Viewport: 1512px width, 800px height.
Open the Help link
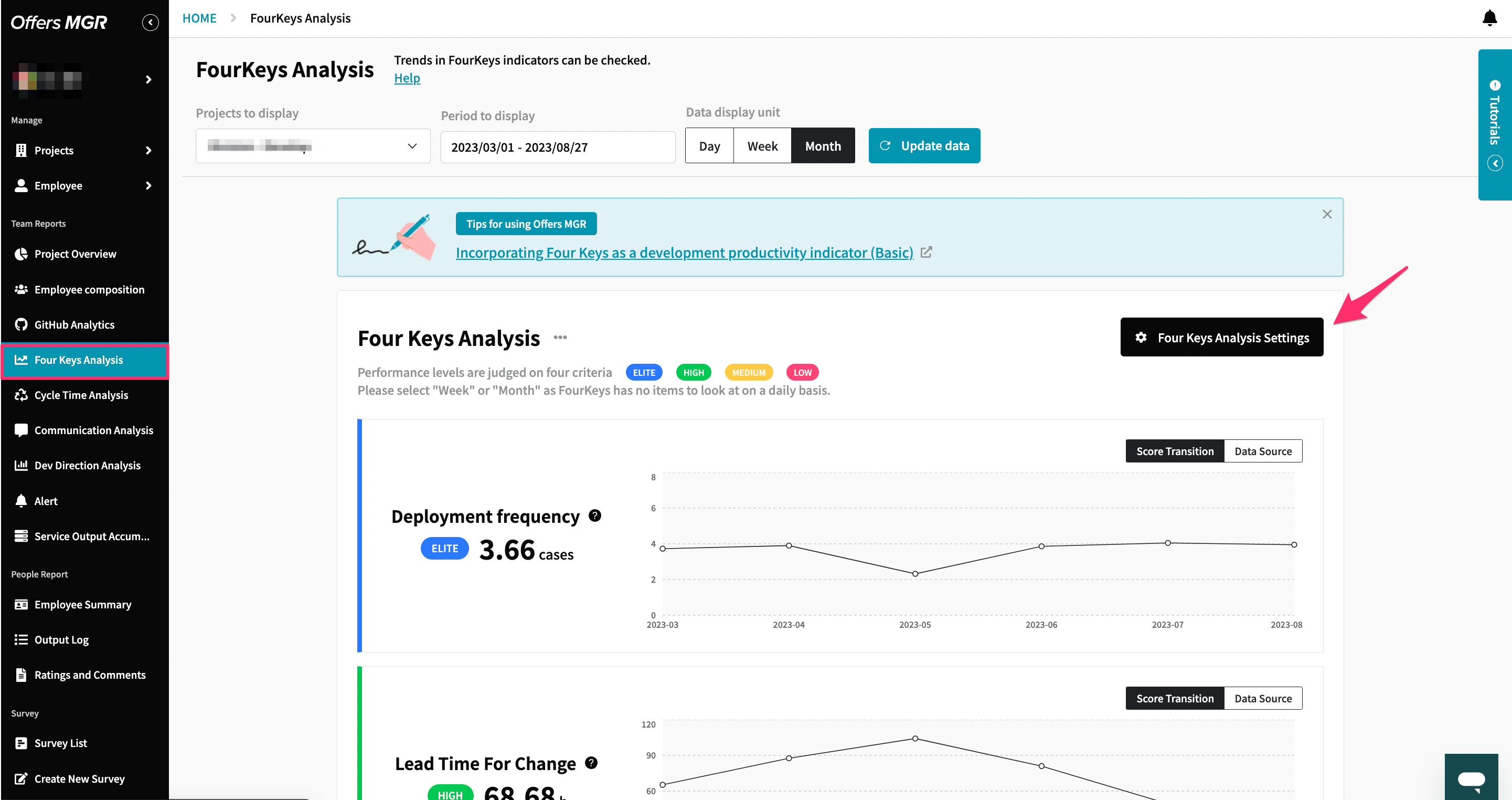(407, 78)
